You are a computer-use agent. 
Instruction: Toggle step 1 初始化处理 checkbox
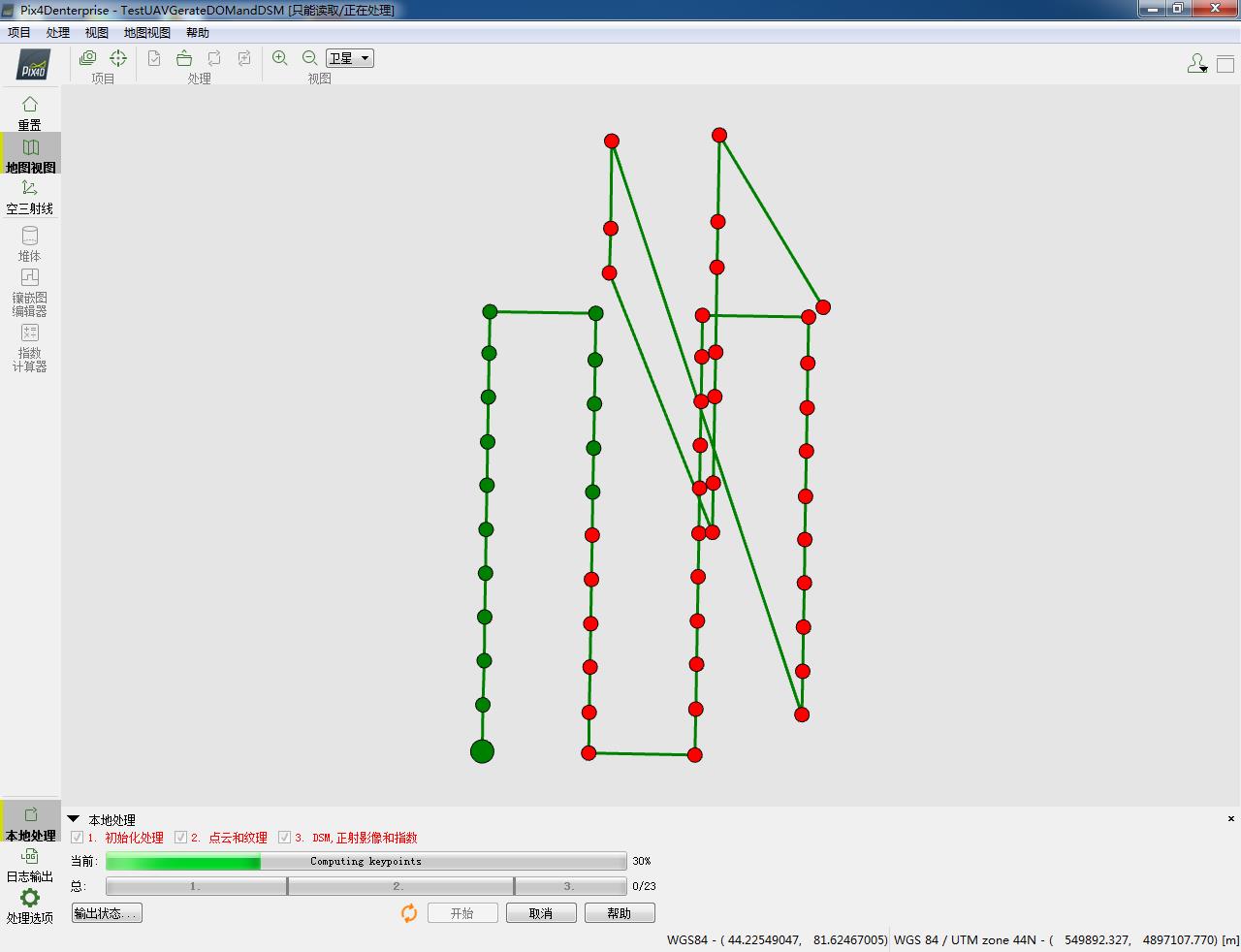(78, 838)
